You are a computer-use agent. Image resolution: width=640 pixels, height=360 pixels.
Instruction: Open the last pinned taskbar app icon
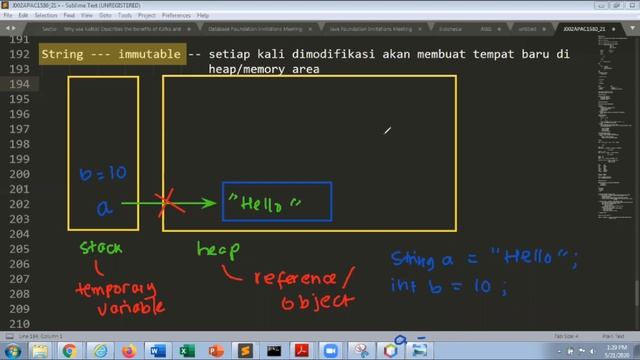point(419,351)
